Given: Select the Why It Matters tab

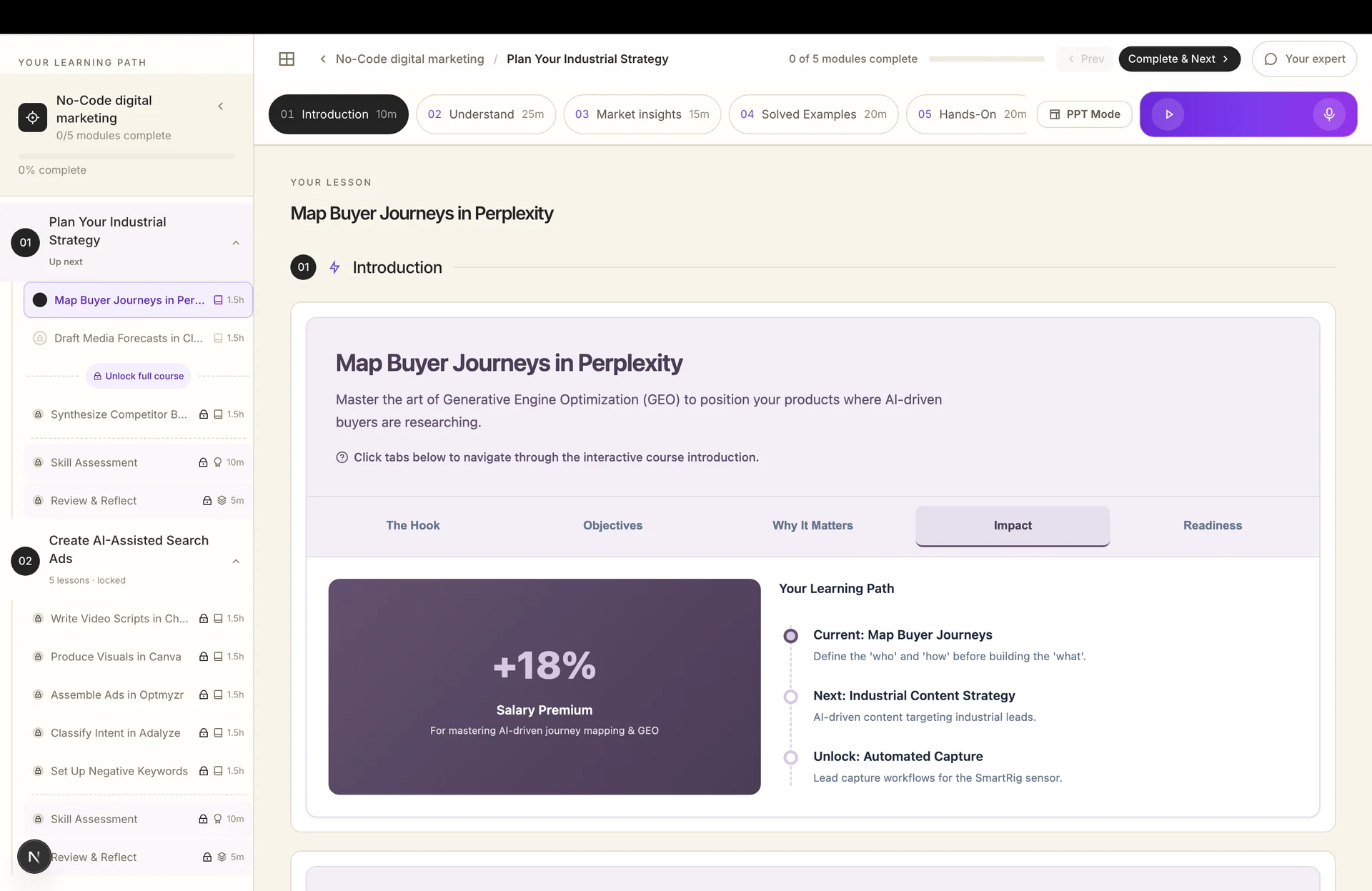Looking at the screenshot, I should [812, 526].
